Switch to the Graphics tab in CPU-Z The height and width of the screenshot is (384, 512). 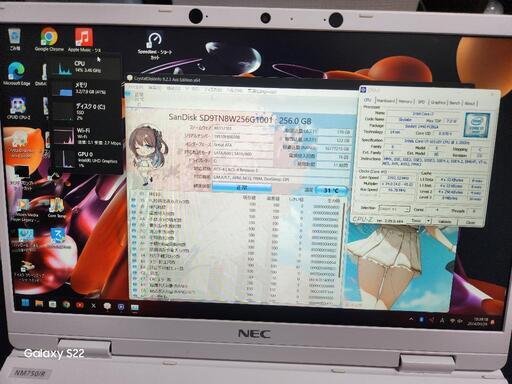(x=438, y=102)
